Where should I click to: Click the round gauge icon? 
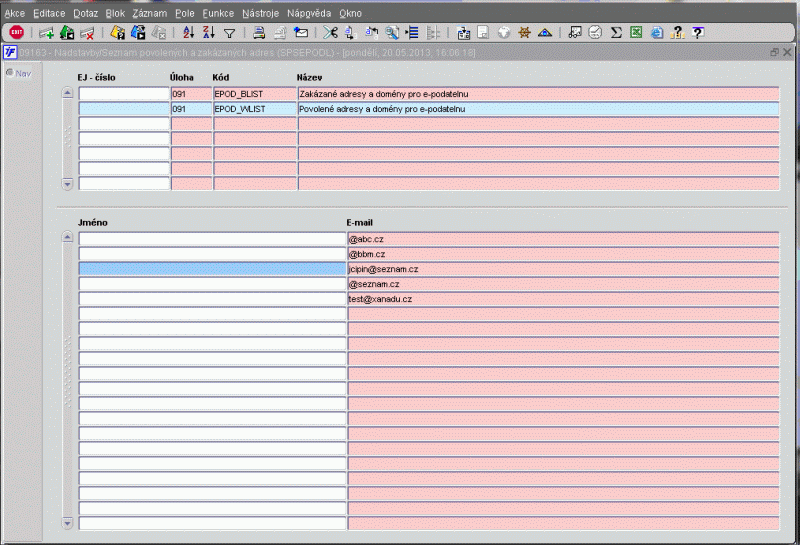[595, 33]
